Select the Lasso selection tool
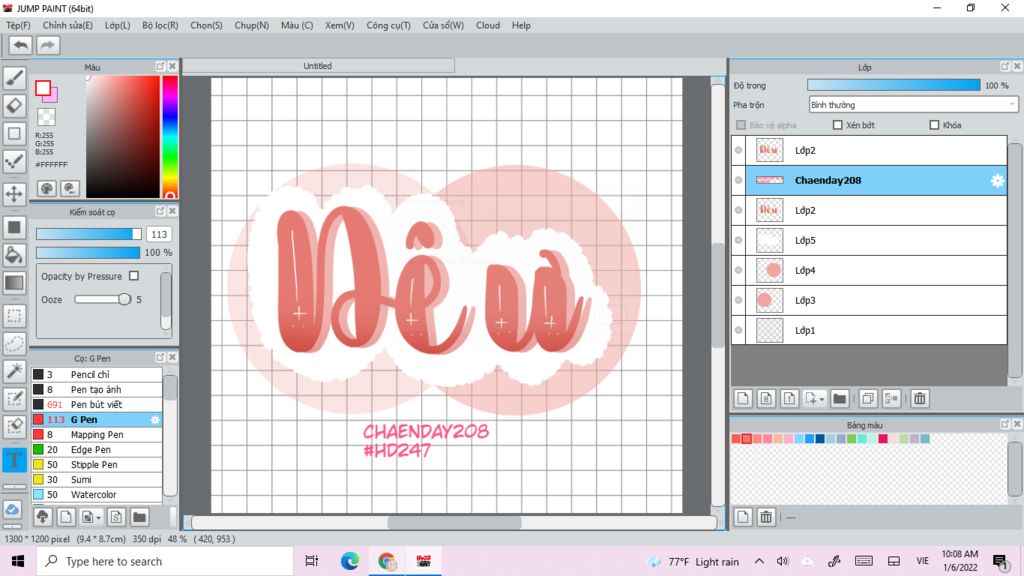Viewport: 1024px width, 576px height. point(14,344)
